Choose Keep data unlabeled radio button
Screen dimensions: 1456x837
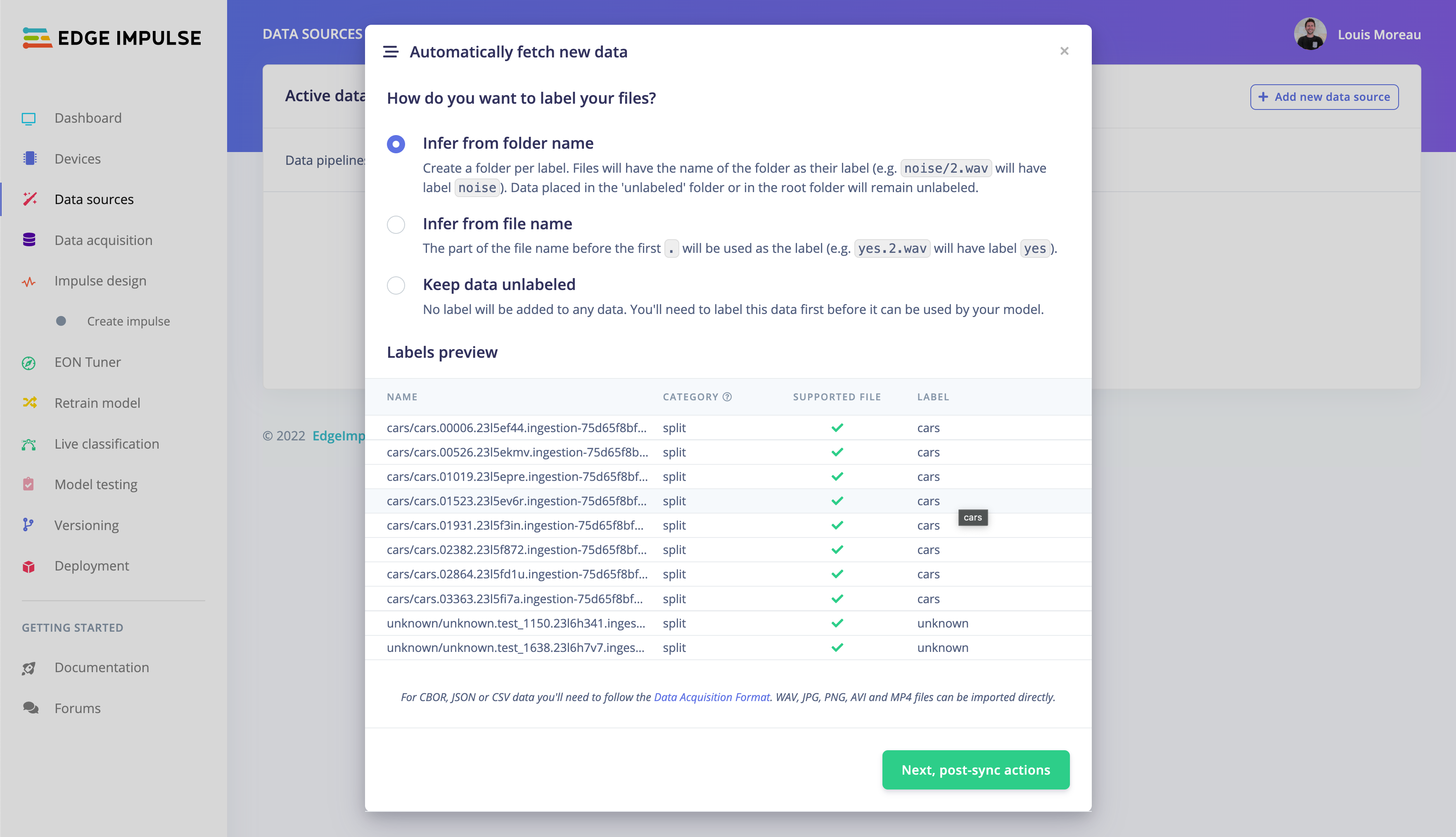(396, 285)
